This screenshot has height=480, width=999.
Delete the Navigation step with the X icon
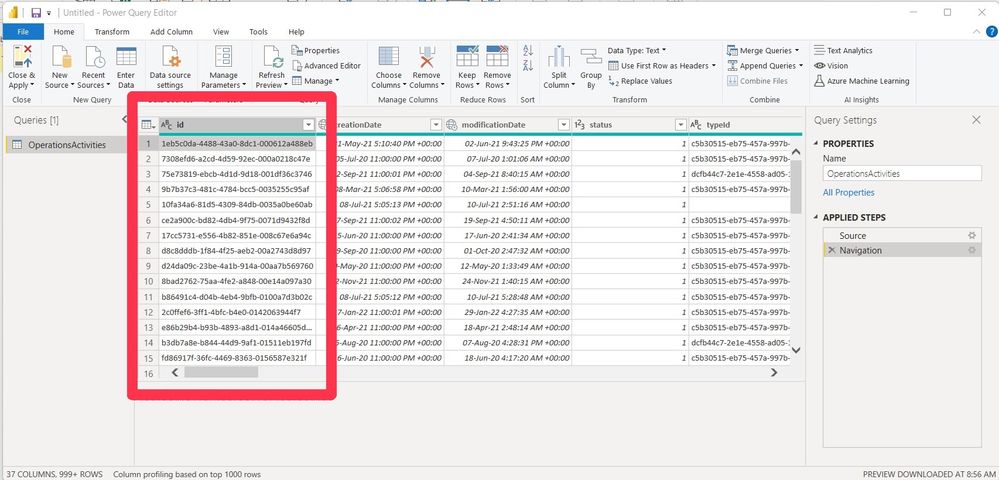(x=831, y=251)
